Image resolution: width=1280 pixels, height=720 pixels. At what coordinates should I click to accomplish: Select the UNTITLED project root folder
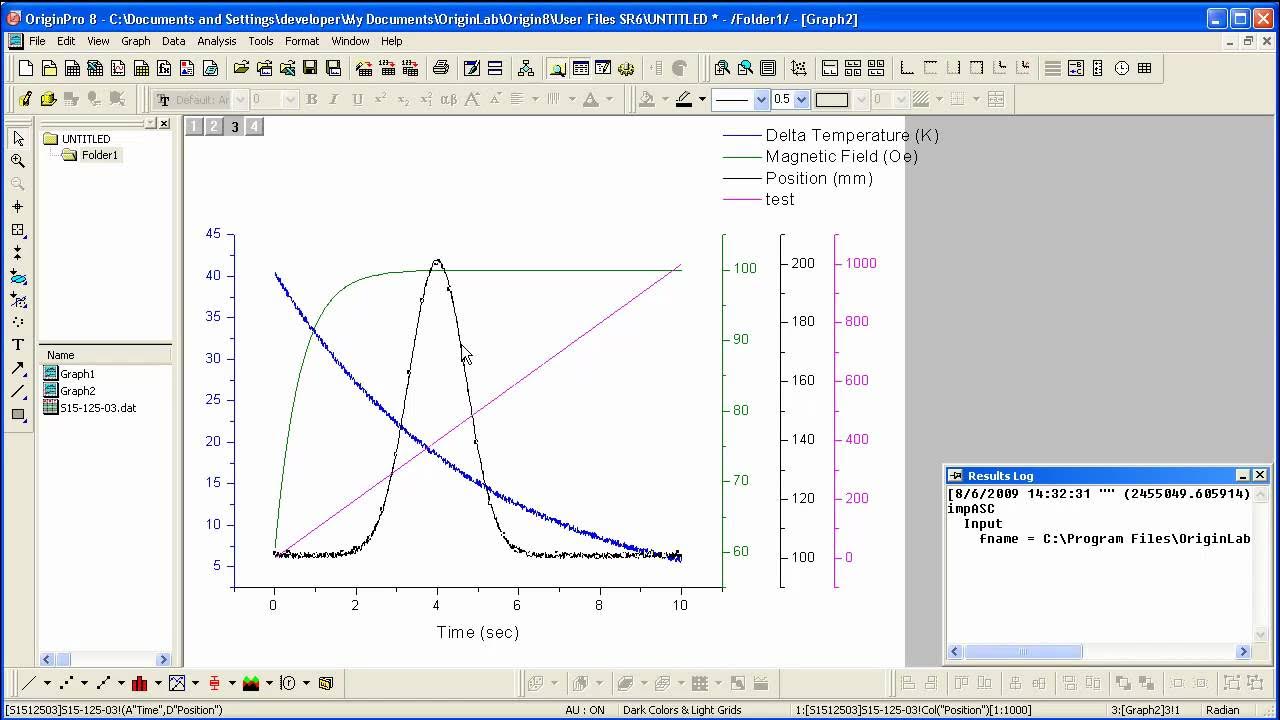coord(86,139)
